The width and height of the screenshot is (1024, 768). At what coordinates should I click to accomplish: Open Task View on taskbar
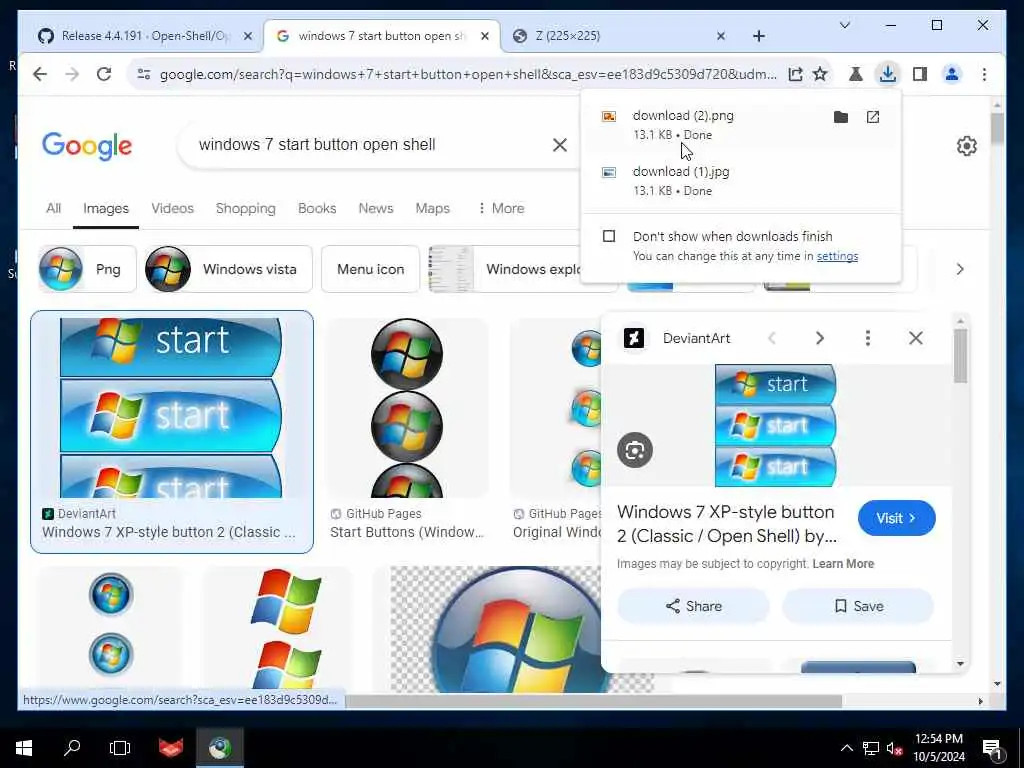pos(120,748)
